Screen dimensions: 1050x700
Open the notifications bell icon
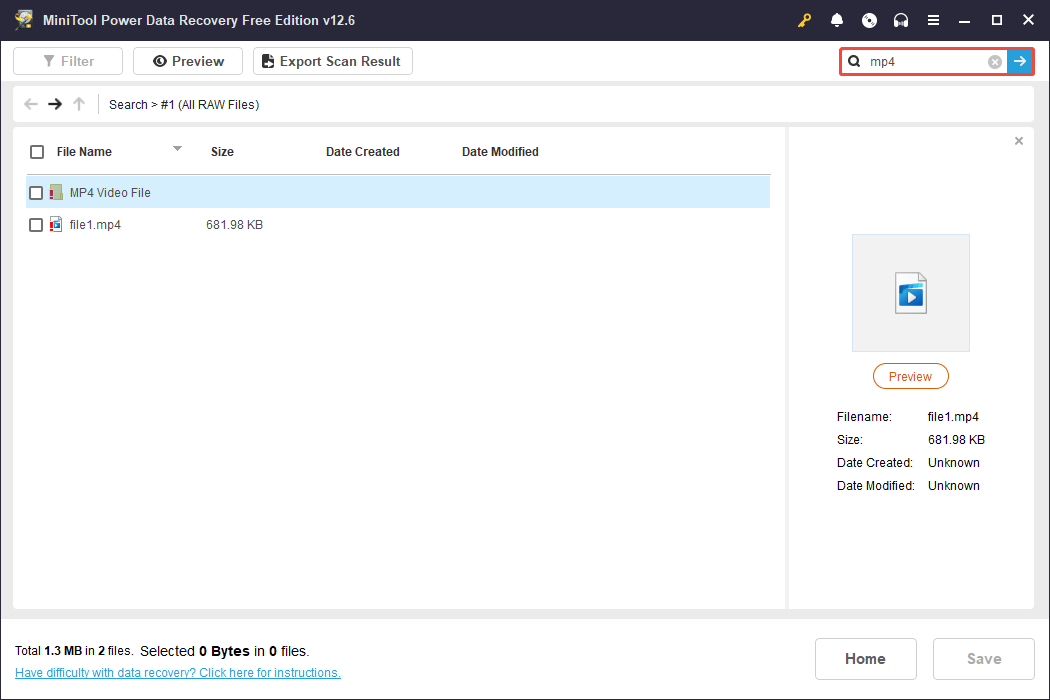point(837,19)
